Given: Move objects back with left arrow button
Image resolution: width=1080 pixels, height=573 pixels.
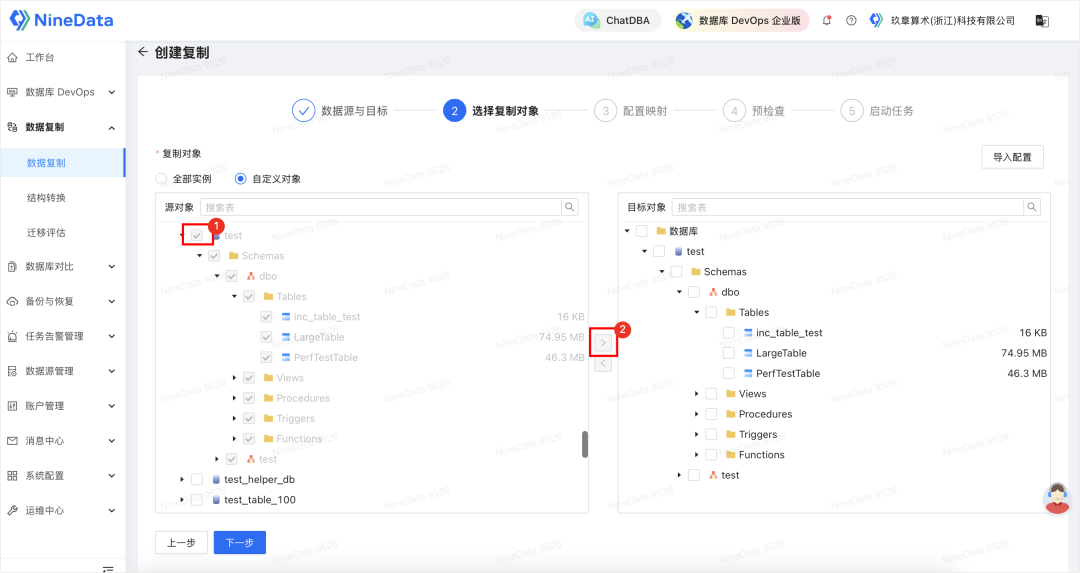Looking at the screenshot, I should [603, 364].
